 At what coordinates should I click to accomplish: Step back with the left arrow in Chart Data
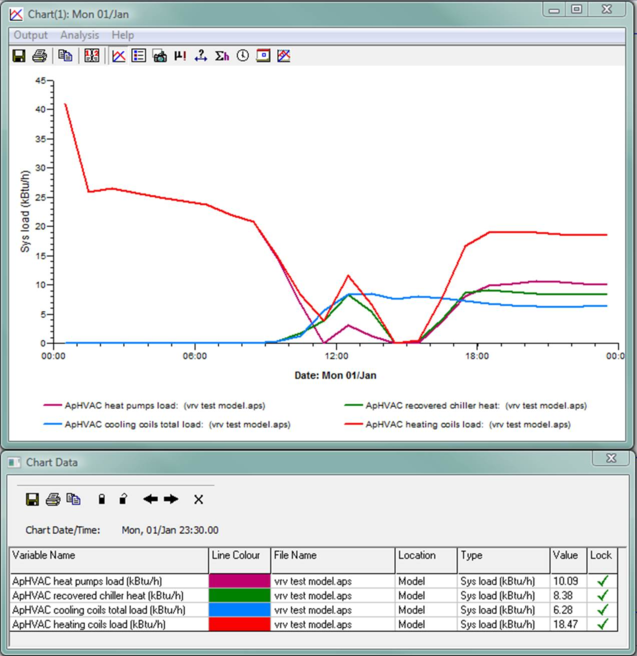coord(150,499)
